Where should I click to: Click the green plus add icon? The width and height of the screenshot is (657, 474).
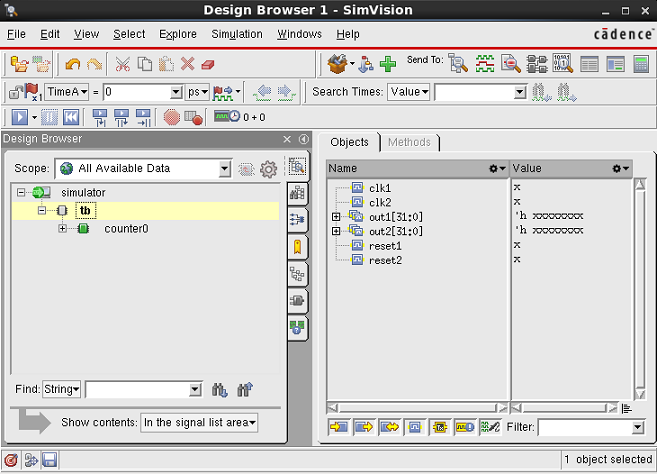pos(388,64)
